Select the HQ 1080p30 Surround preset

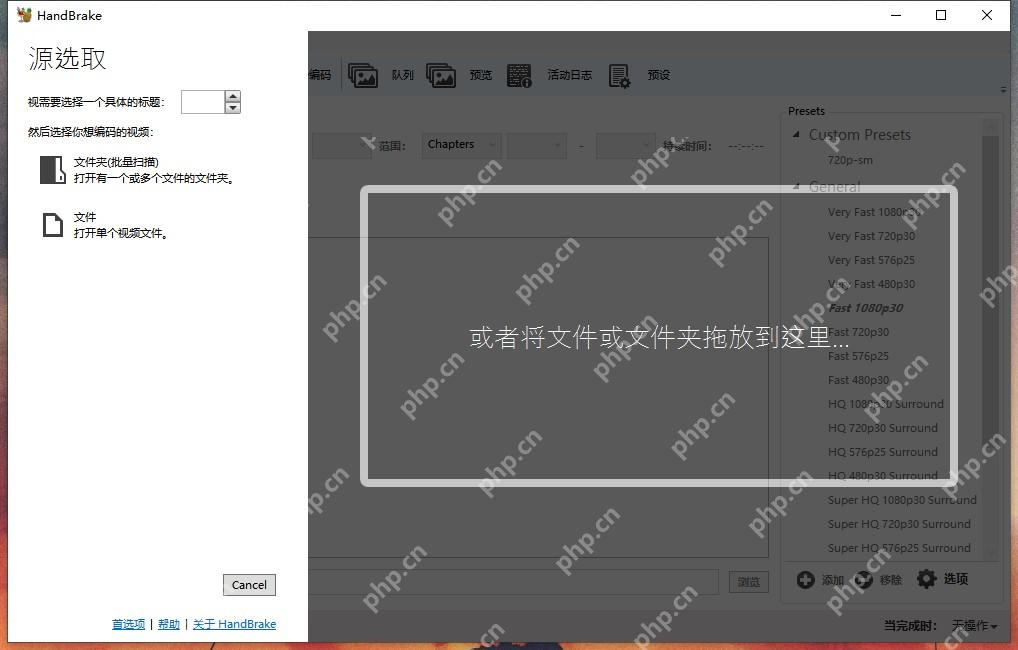[886, 405]
